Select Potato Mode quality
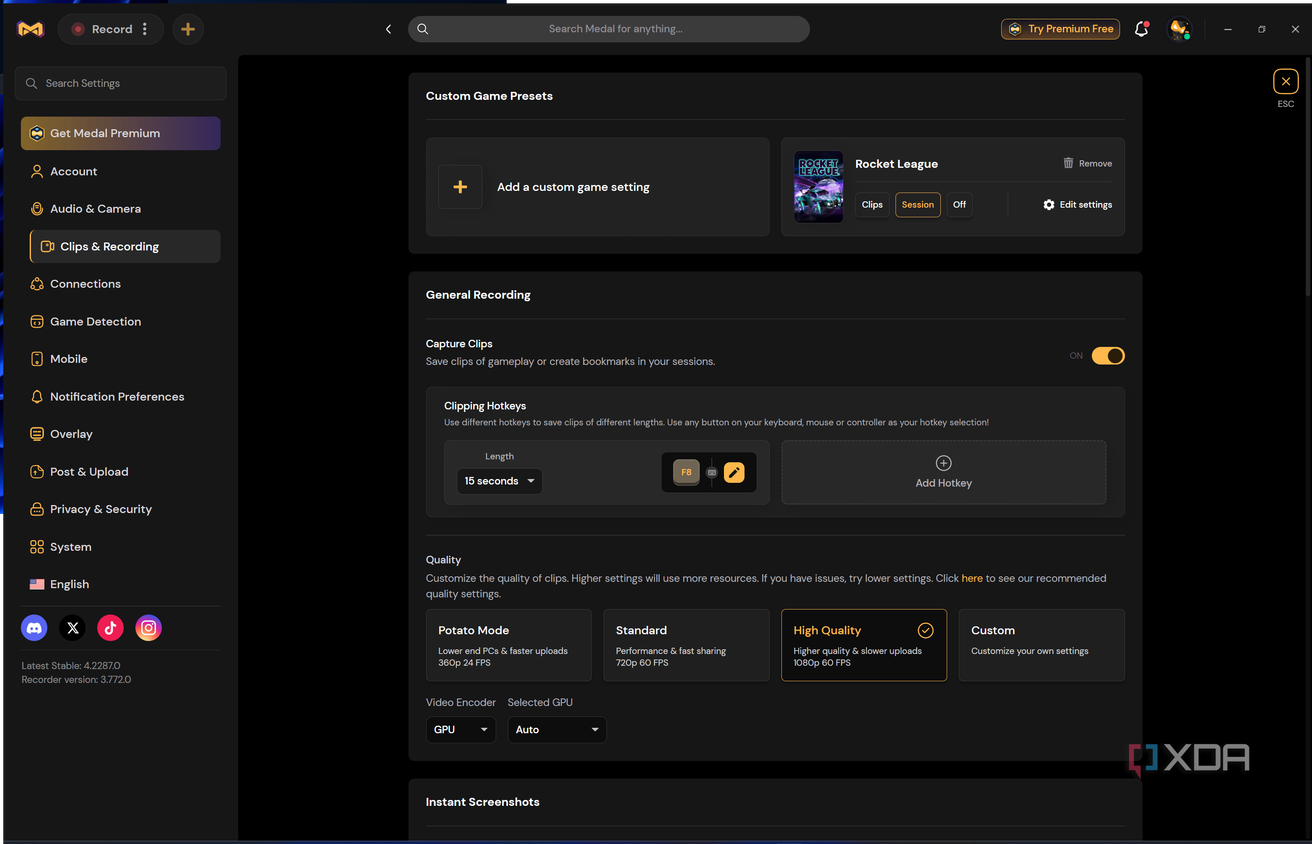This screenshot has width=1312, height=844. (509, 645)
